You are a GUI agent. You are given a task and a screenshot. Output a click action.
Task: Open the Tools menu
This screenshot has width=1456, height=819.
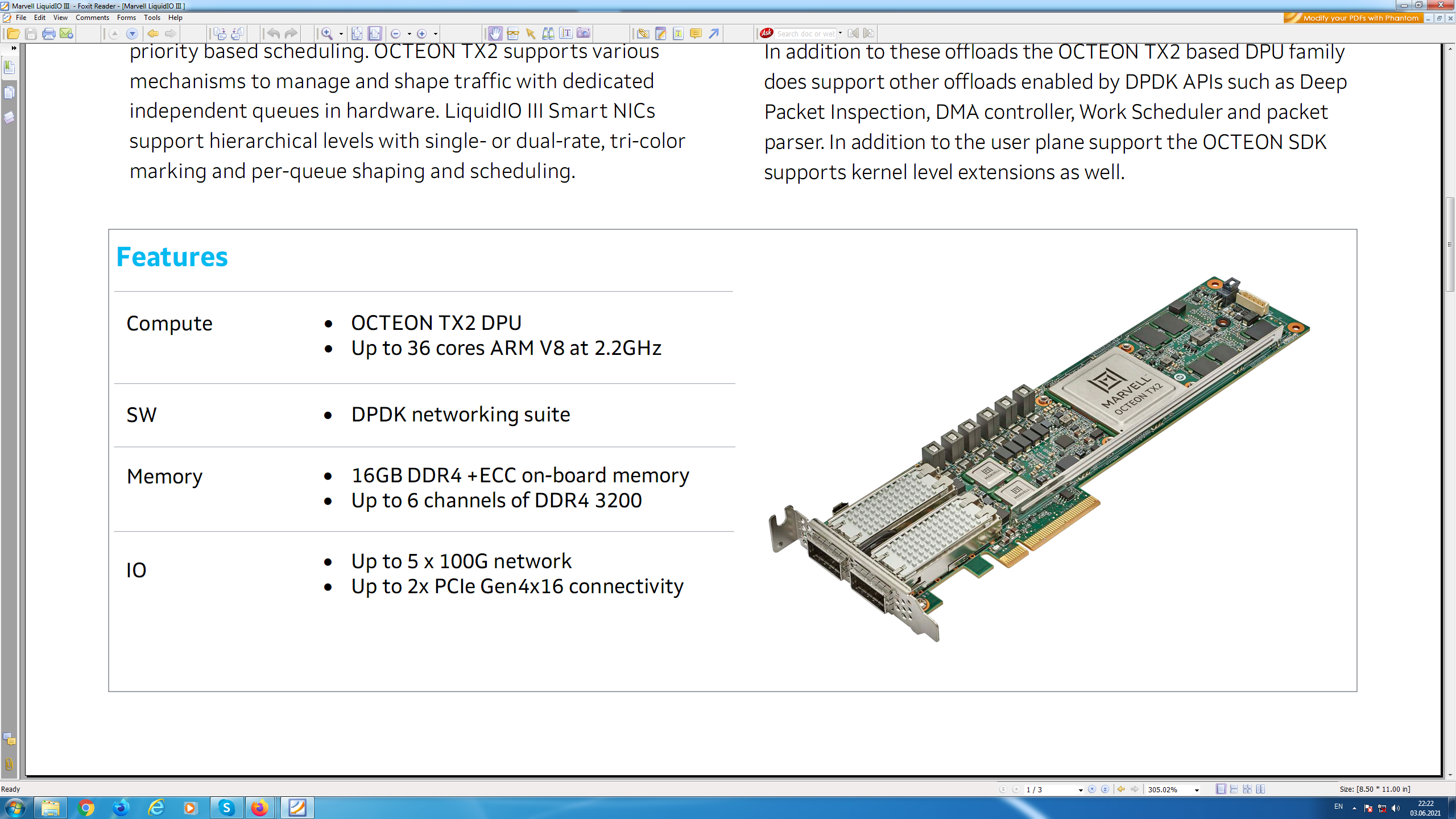click(x=152, y=18)
